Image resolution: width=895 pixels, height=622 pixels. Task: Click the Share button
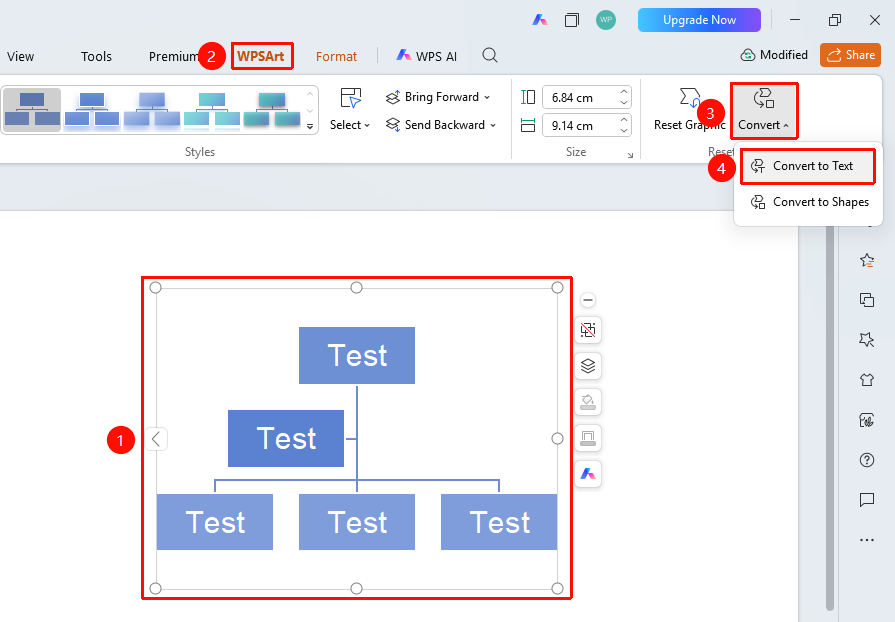pos(850,55)
